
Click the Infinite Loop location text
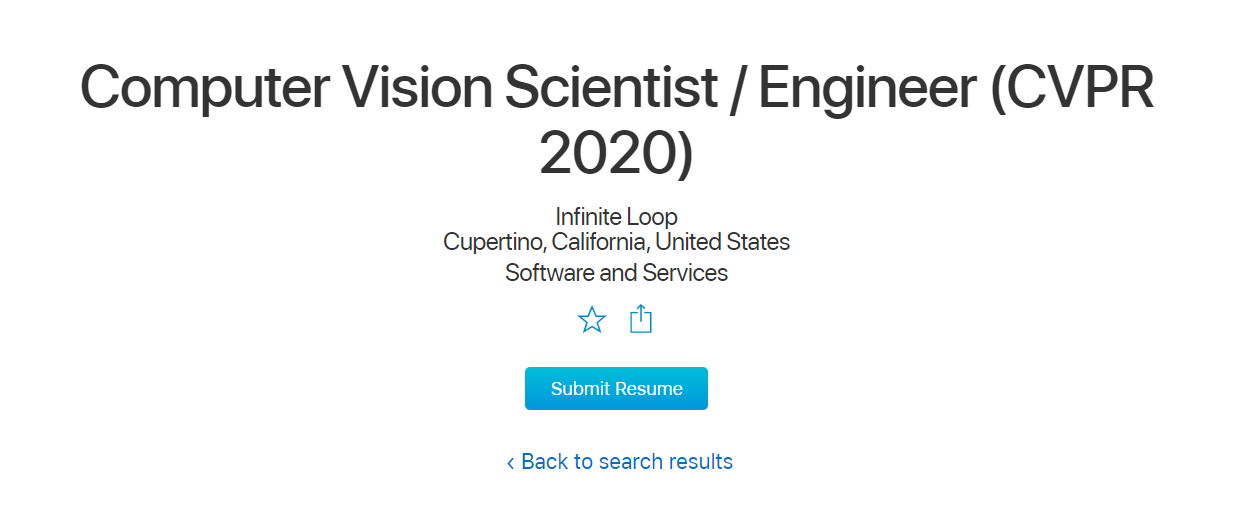point(616,217)
